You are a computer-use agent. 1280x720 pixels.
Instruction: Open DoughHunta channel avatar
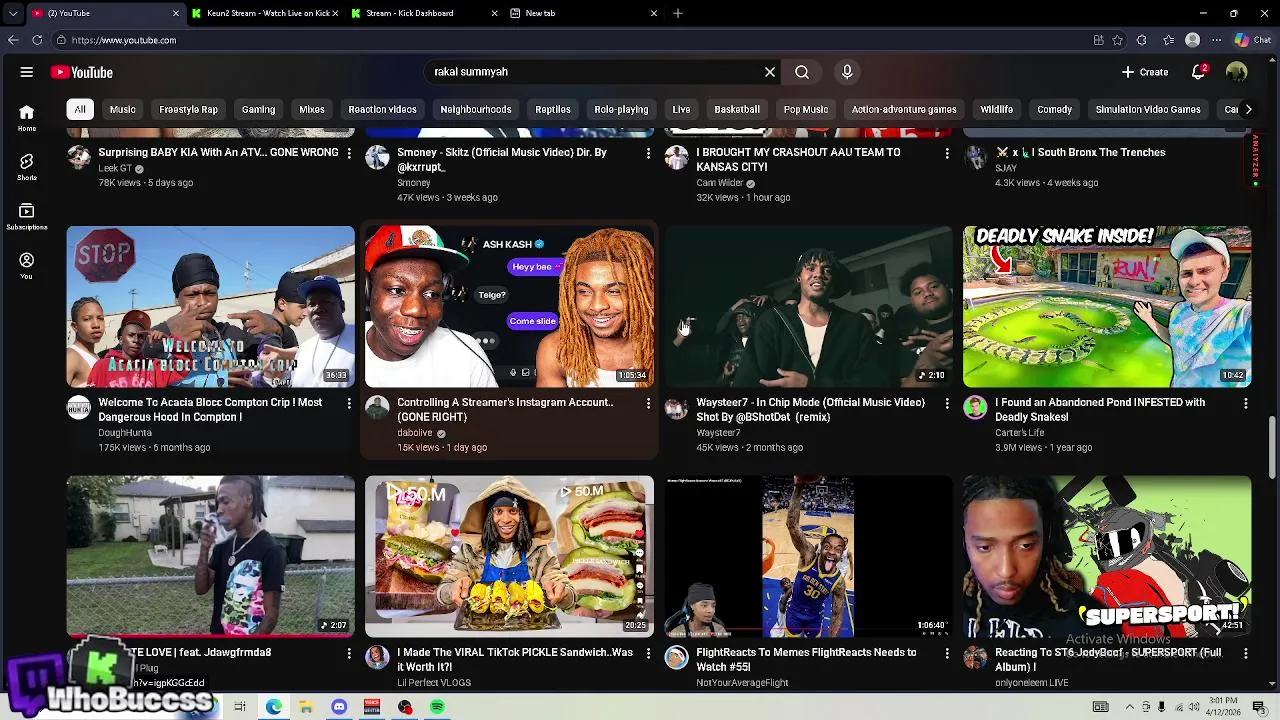pos(78,407)
